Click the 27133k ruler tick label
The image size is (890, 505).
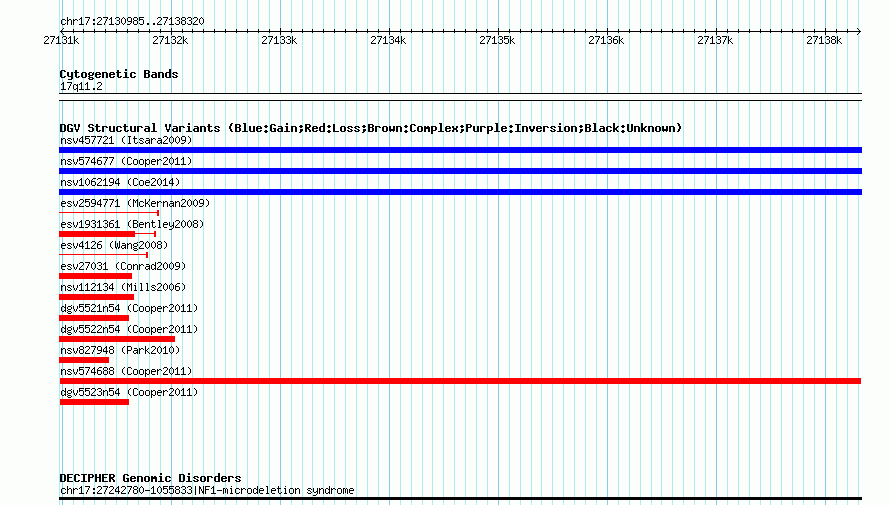[279, 40]
